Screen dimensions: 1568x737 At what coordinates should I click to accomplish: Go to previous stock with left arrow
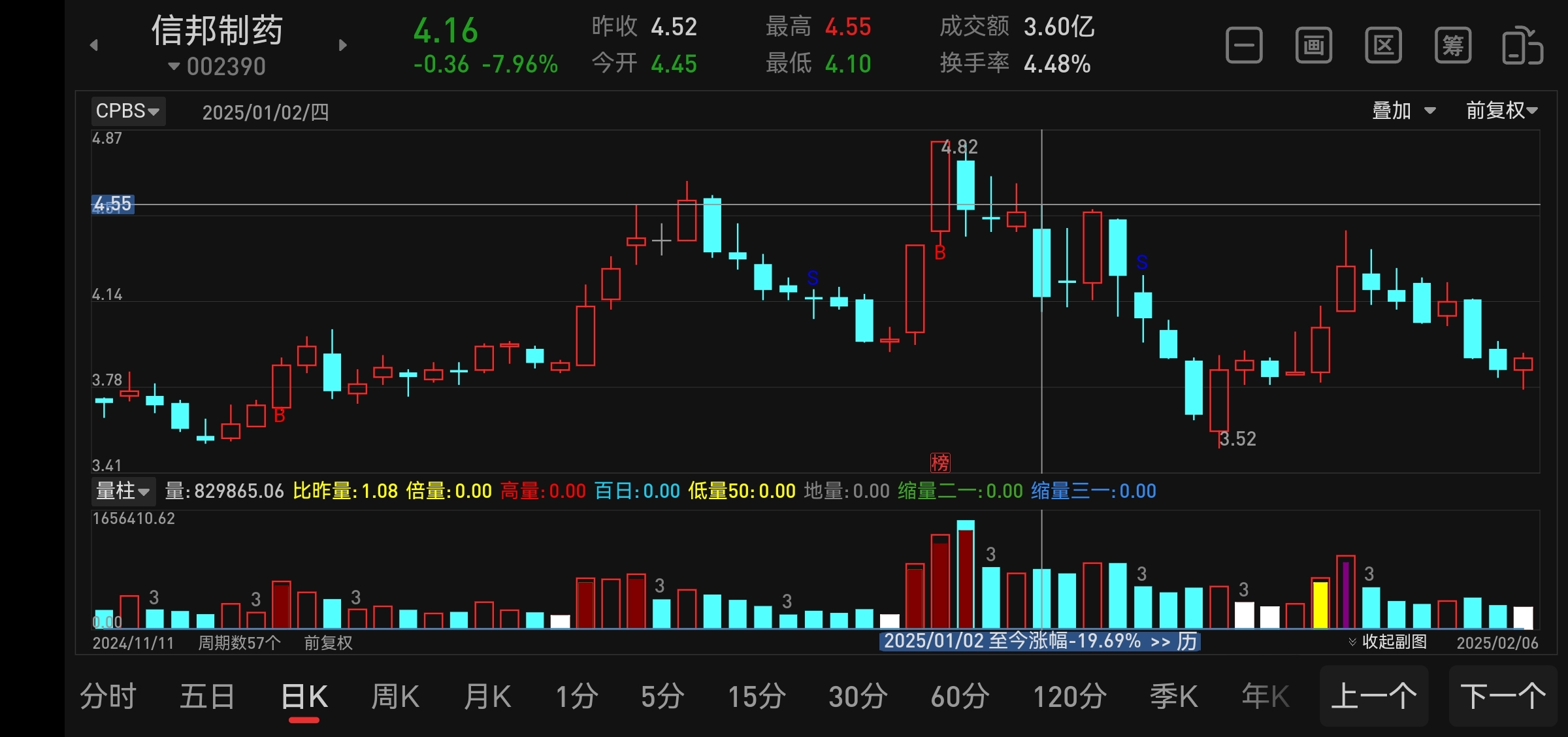pyautogui.click(x=94, y=45)
